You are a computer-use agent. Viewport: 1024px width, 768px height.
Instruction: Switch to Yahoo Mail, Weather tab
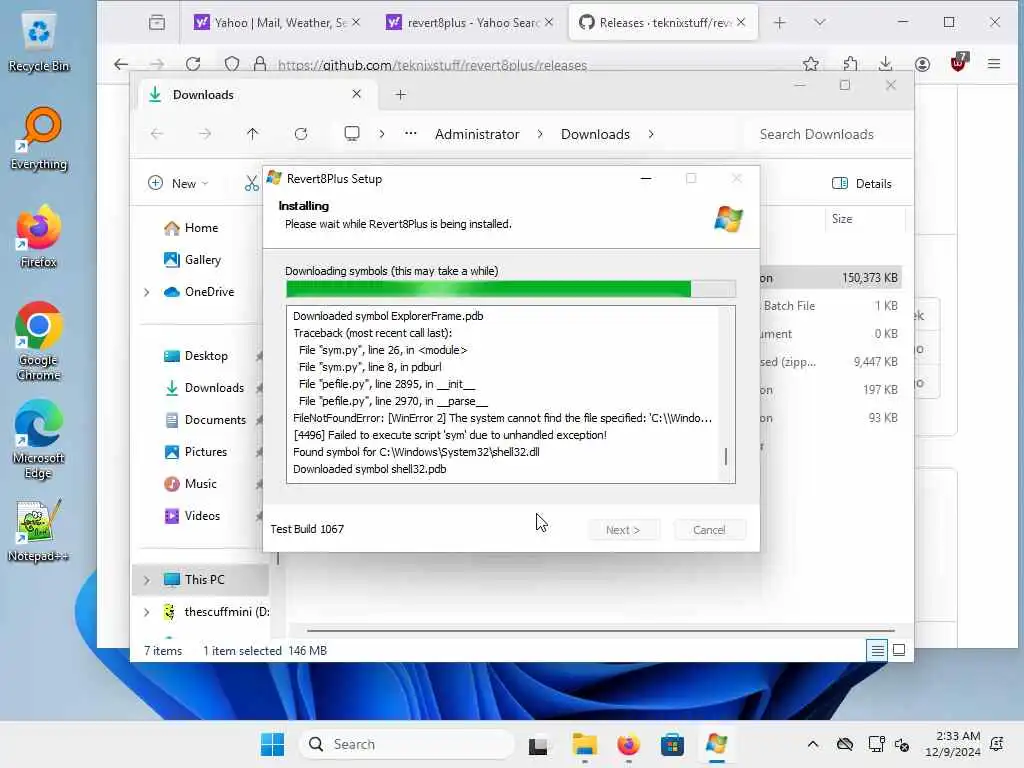click(270, 23)
